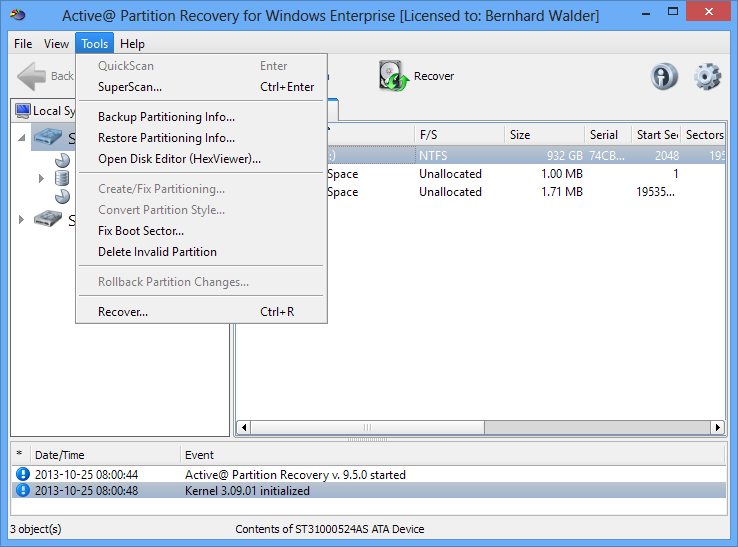738x547 pixels.
Task: Click the asterisk log column header
Action: click(x=20, y=455)
